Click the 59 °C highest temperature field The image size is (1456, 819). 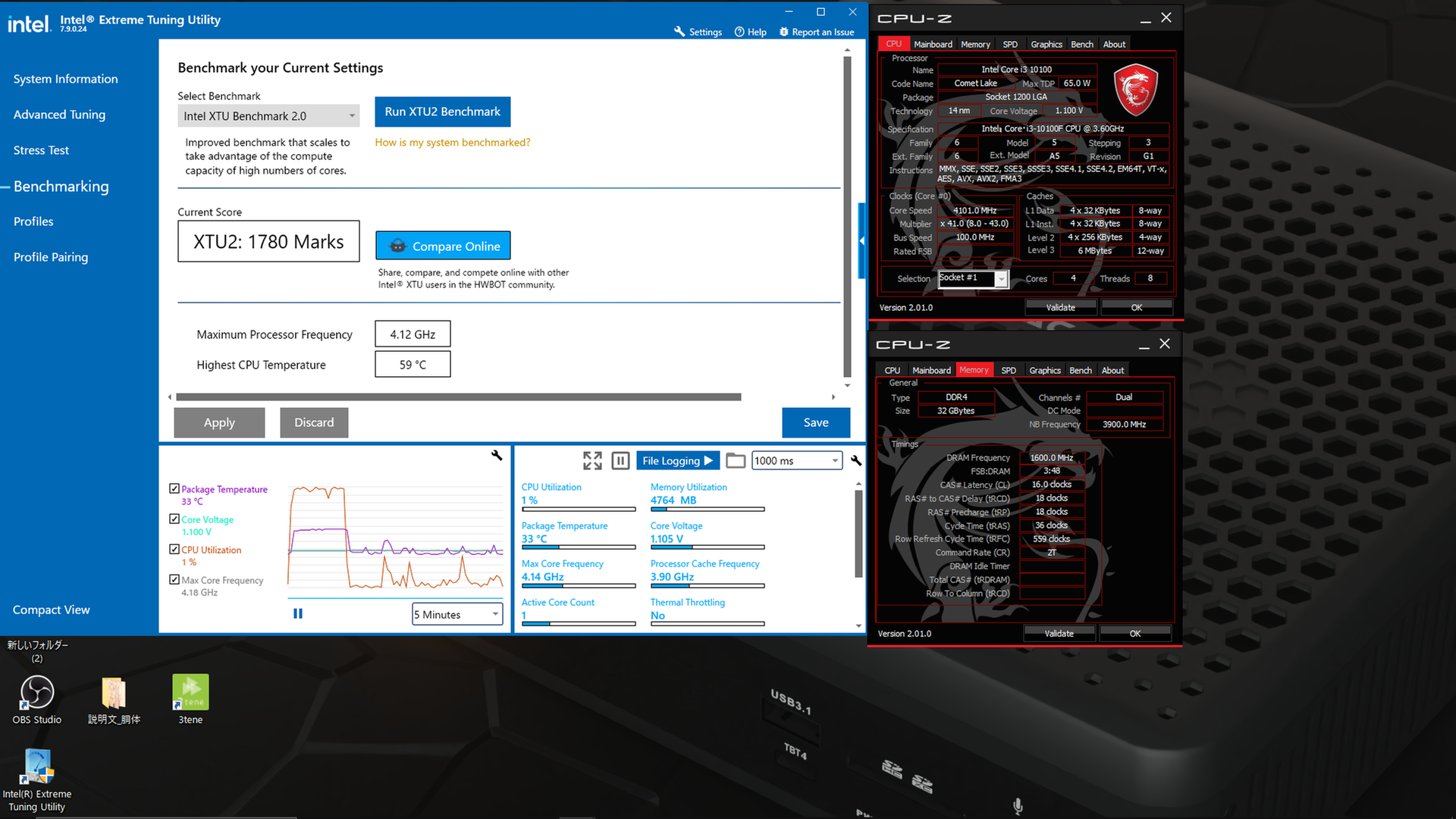point(413,364)
